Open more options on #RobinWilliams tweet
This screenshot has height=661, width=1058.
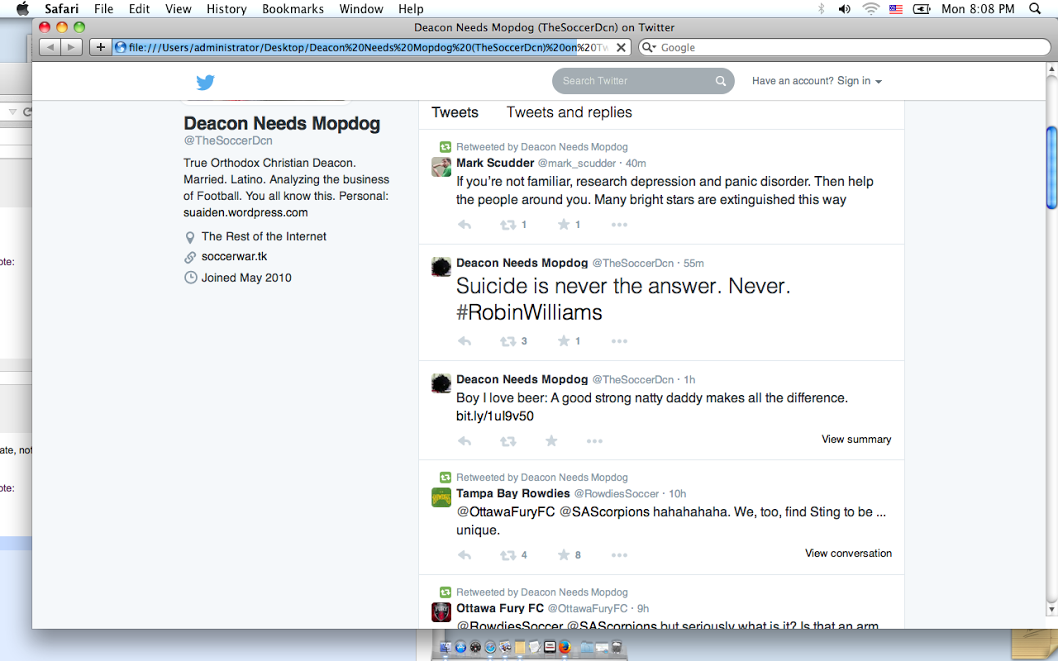(619, 341)
